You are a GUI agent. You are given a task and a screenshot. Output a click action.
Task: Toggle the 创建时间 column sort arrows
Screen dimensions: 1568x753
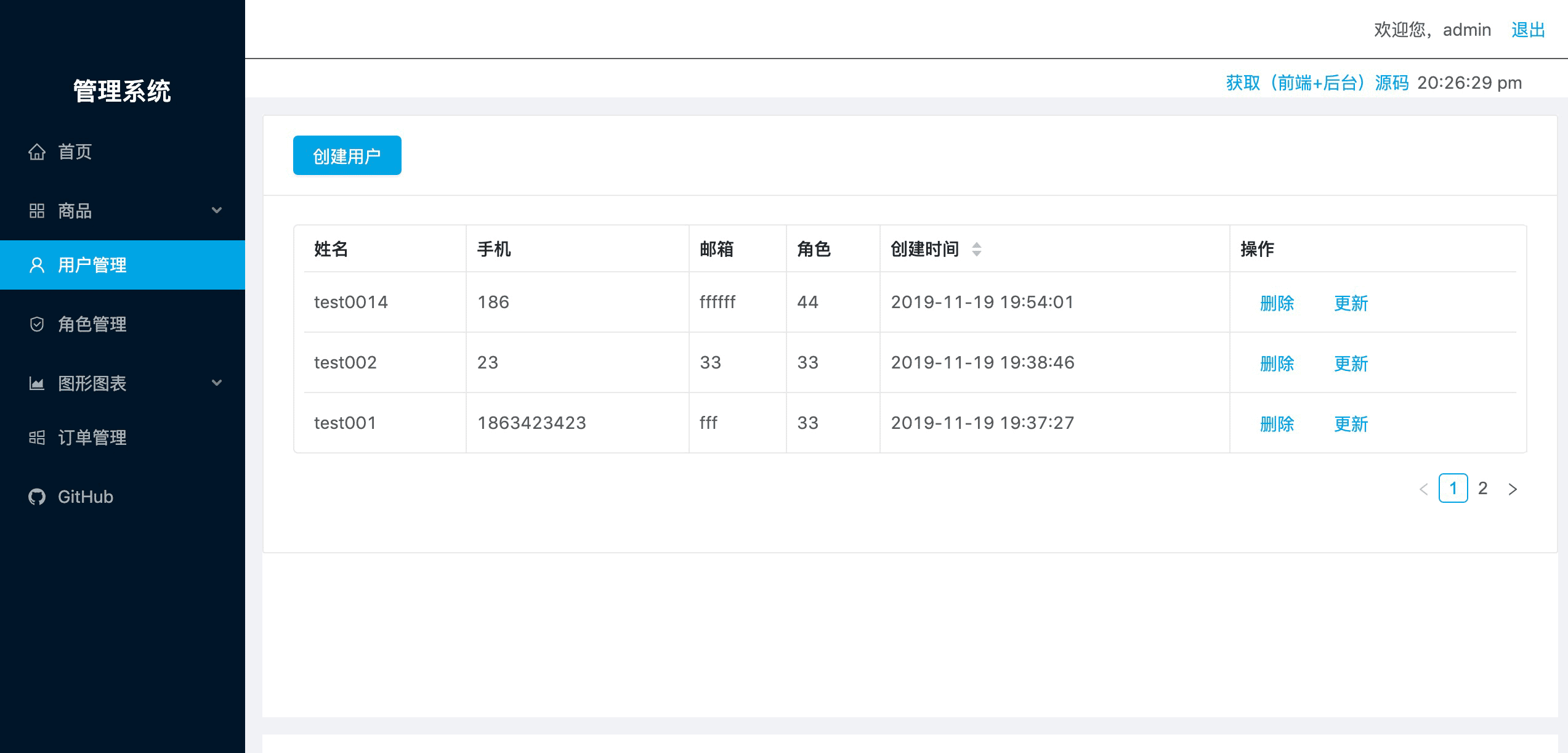click(x=977, y=249)
